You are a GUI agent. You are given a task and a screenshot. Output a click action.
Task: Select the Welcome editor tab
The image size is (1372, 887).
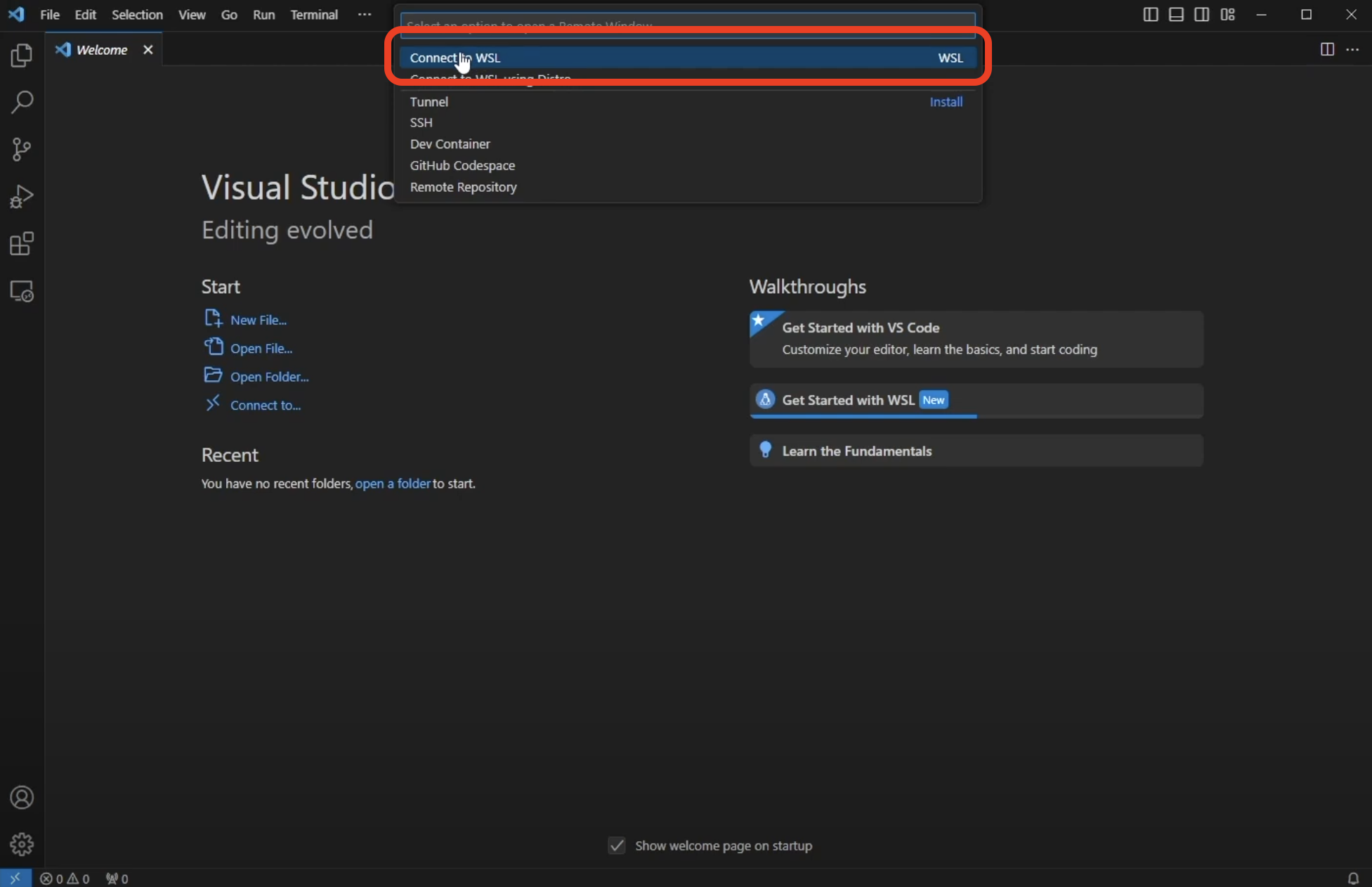(x=103, y=50)
